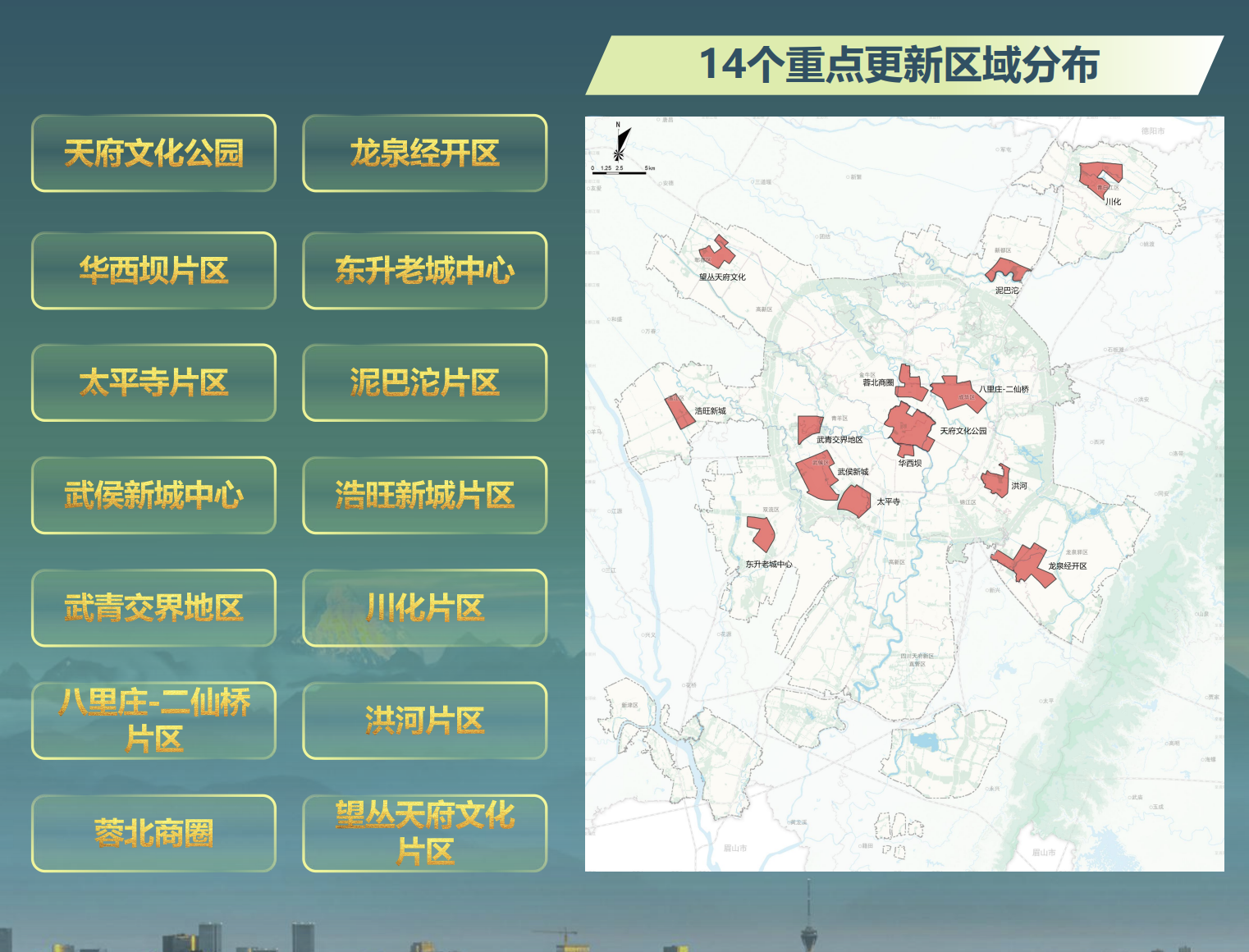
Task: Click the 泥巴沱 map label
Action: click(1007, 291)
